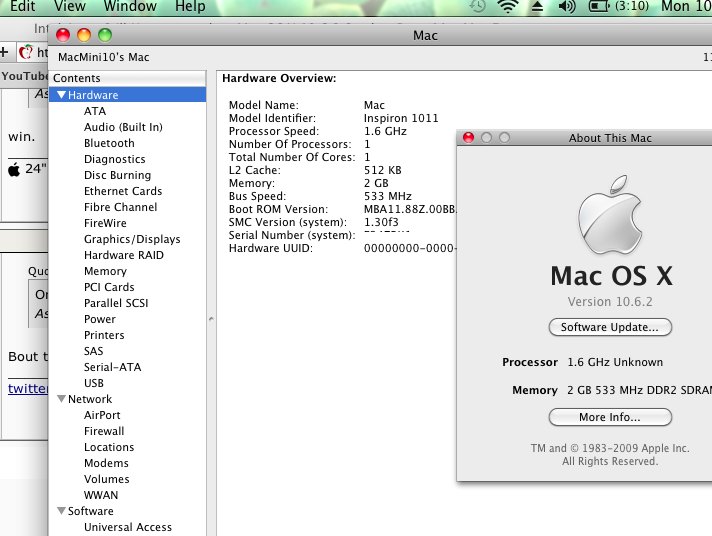Select Hardware RAID item

pos(124,255)
